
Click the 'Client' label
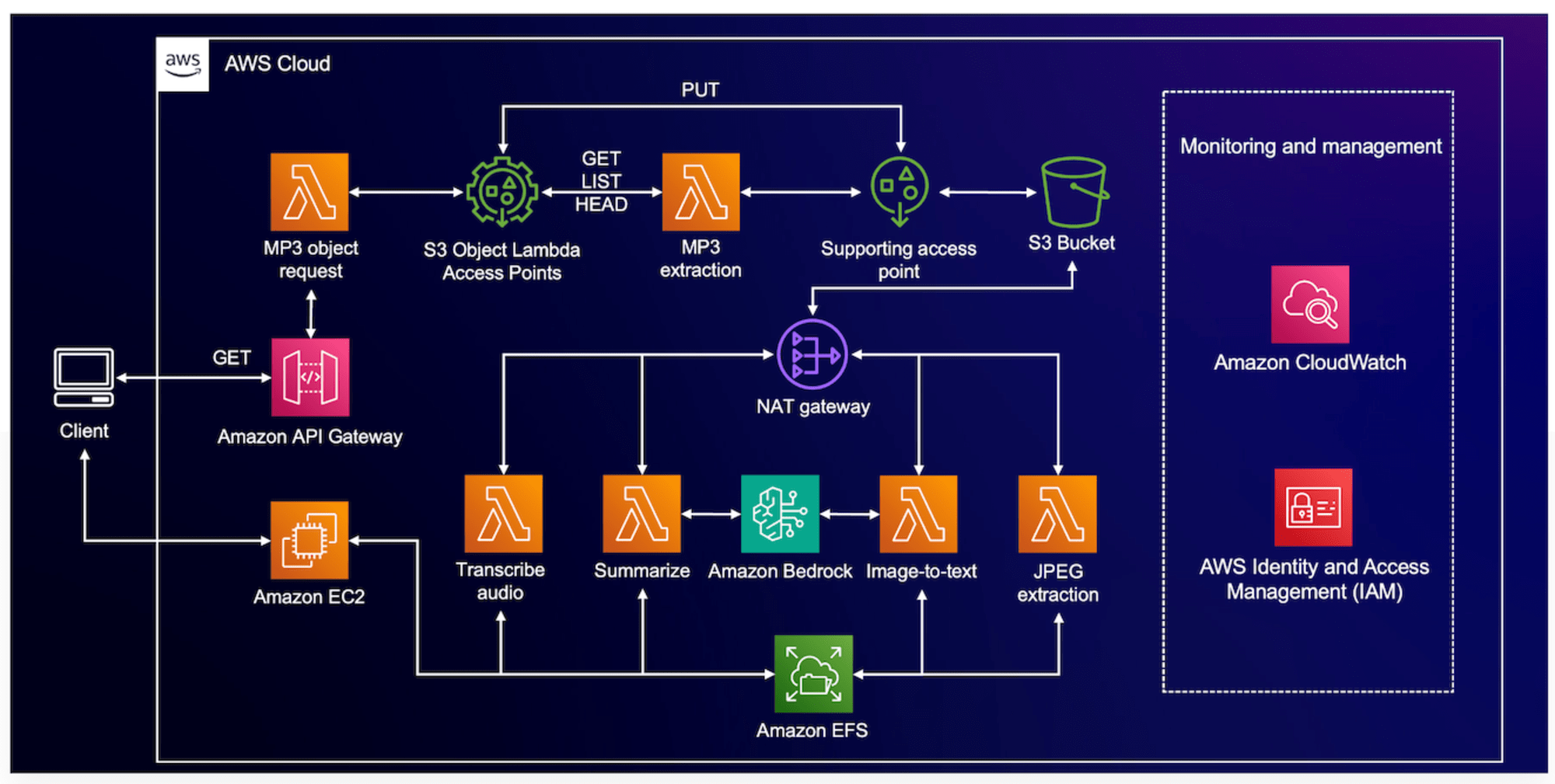[x=84, y=430]
